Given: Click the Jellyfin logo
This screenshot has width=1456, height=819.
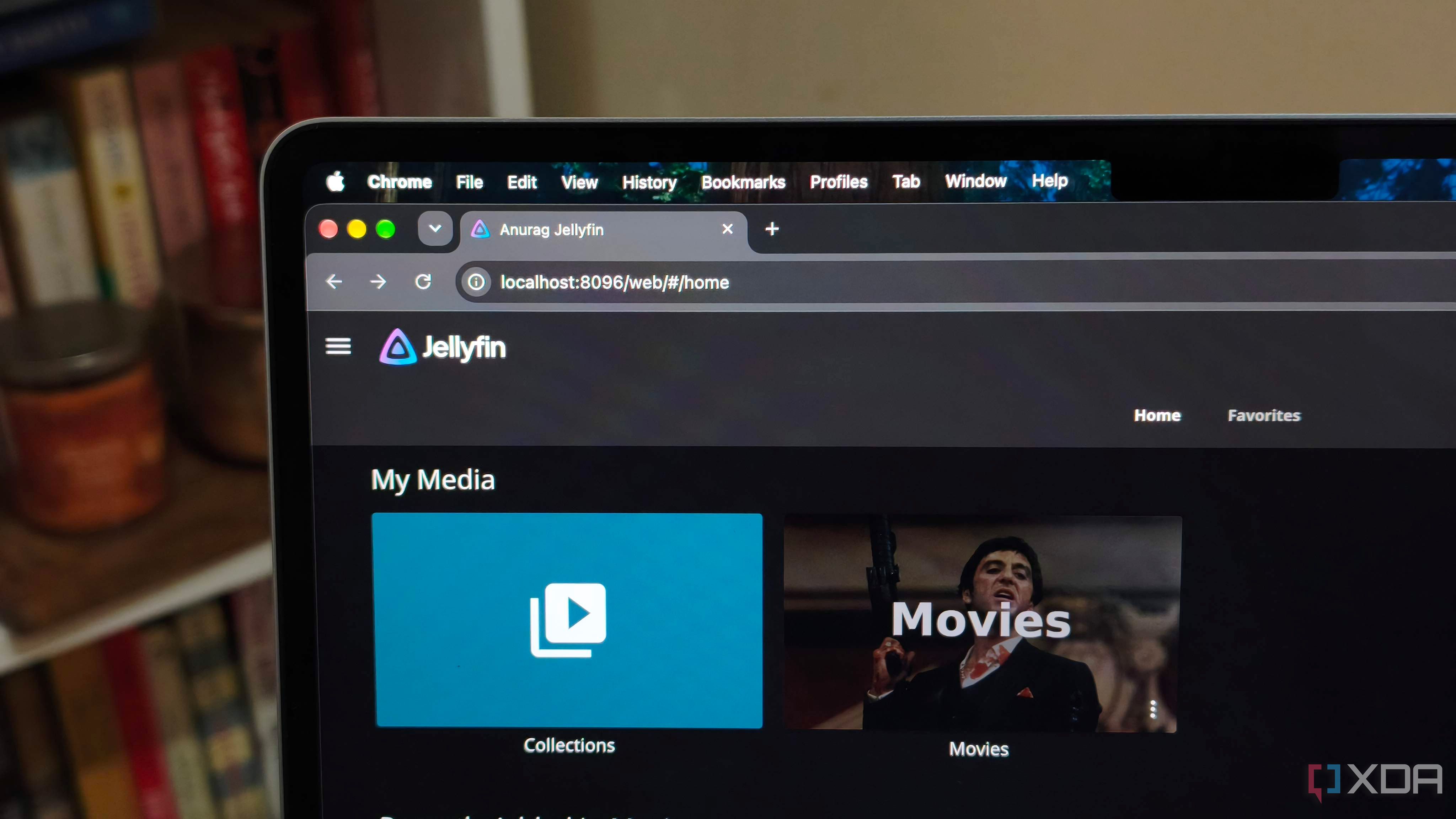Looking at the screenshot, I should pos(443,347).
